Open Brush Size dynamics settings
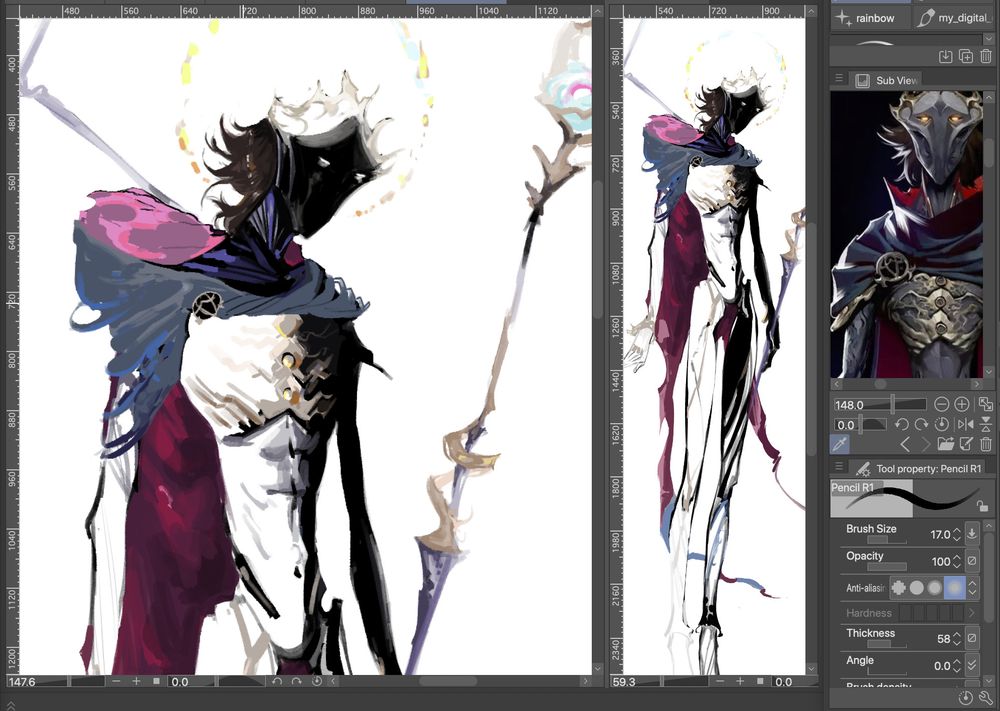 971,533
